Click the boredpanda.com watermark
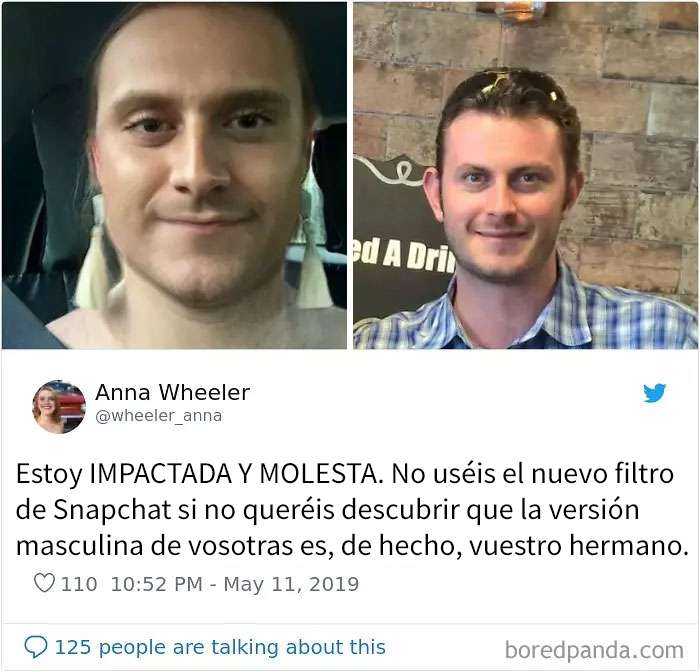The image size is (700, 672). 594,650
